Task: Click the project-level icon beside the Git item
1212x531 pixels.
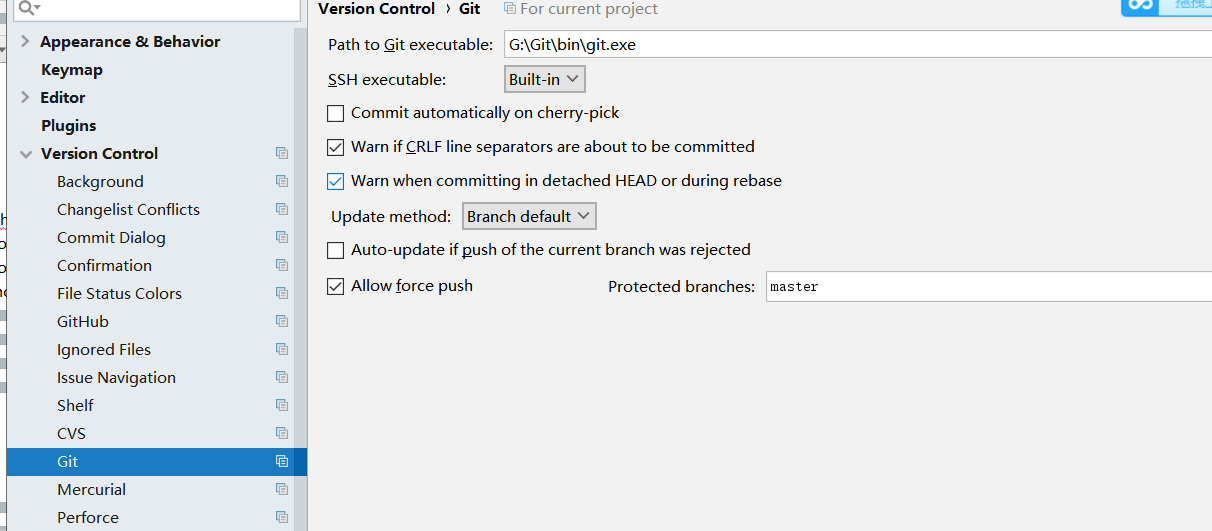Action: [x=282, y=461]
